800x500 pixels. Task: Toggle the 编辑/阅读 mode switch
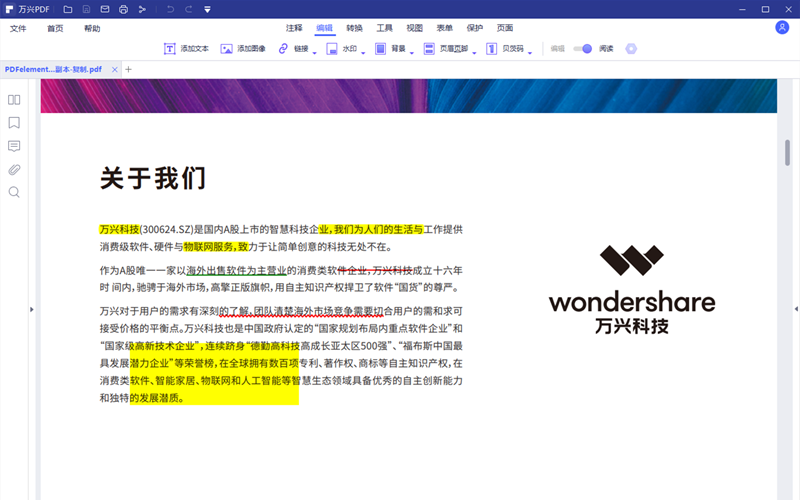click(583, 48)
